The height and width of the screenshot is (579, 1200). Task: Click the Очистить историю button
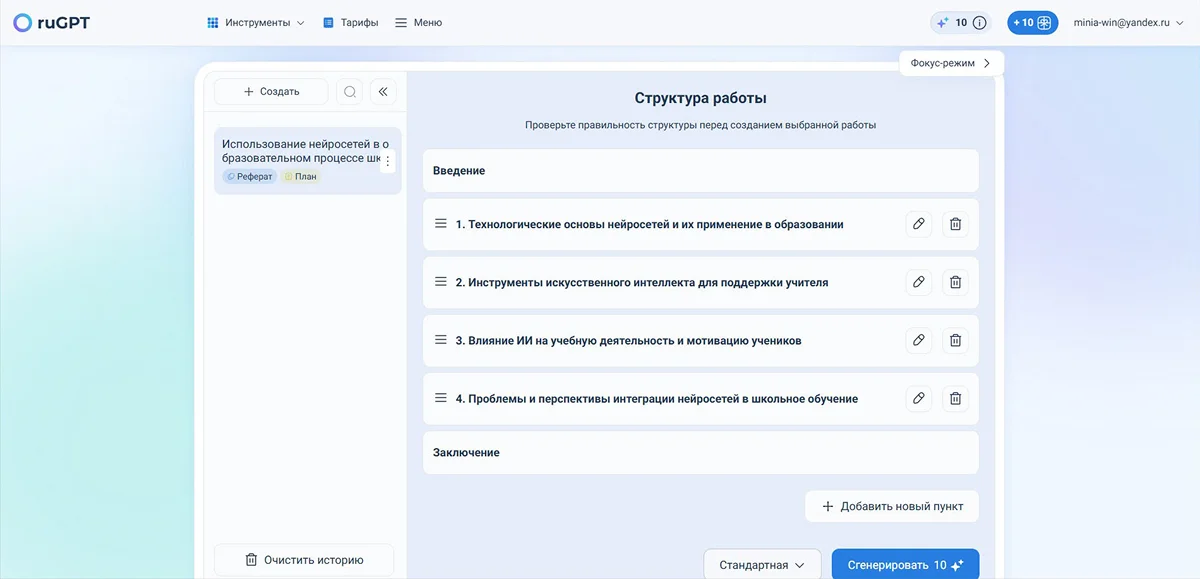(304, 560)
